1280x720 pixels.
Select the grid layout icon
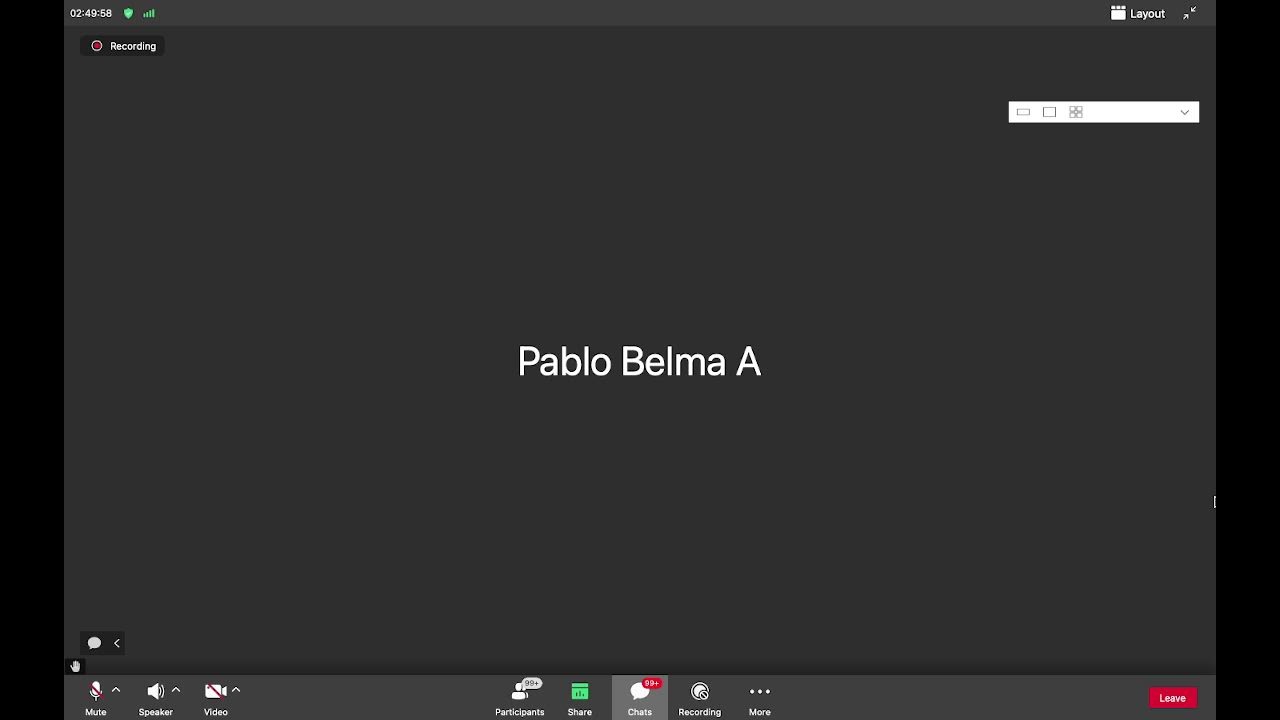pyautogui.click(x=1076, y=112)
